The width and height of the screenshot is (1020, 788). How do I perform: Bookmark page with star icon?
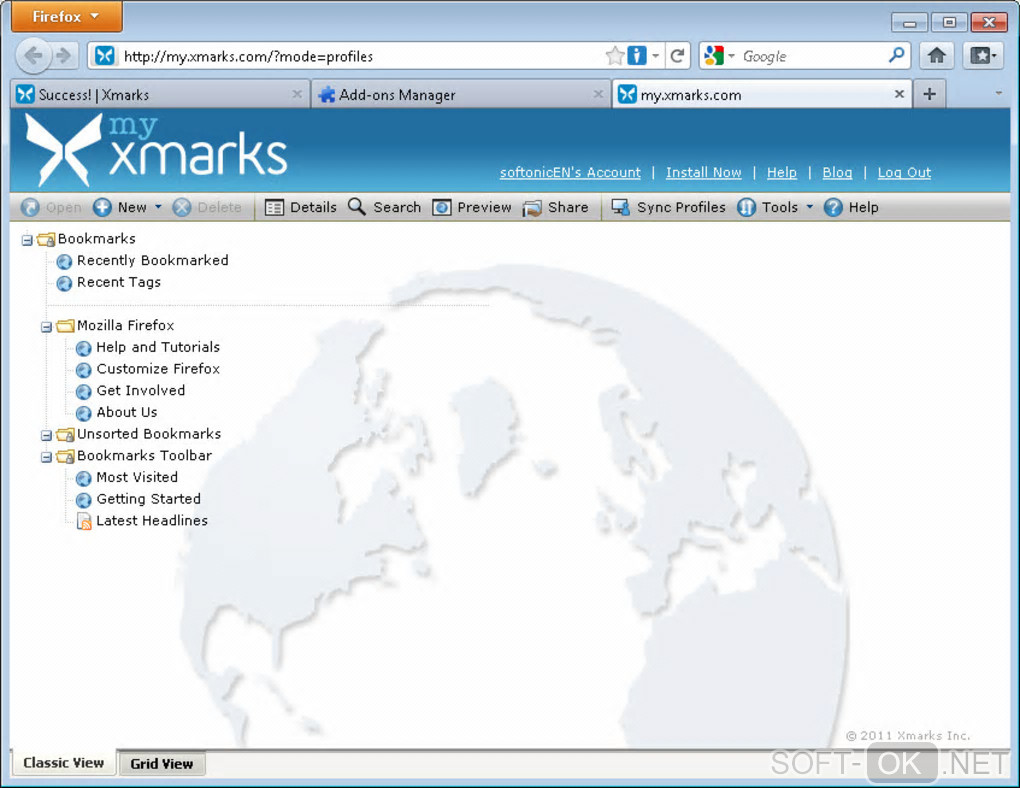[x=614, y=56]
